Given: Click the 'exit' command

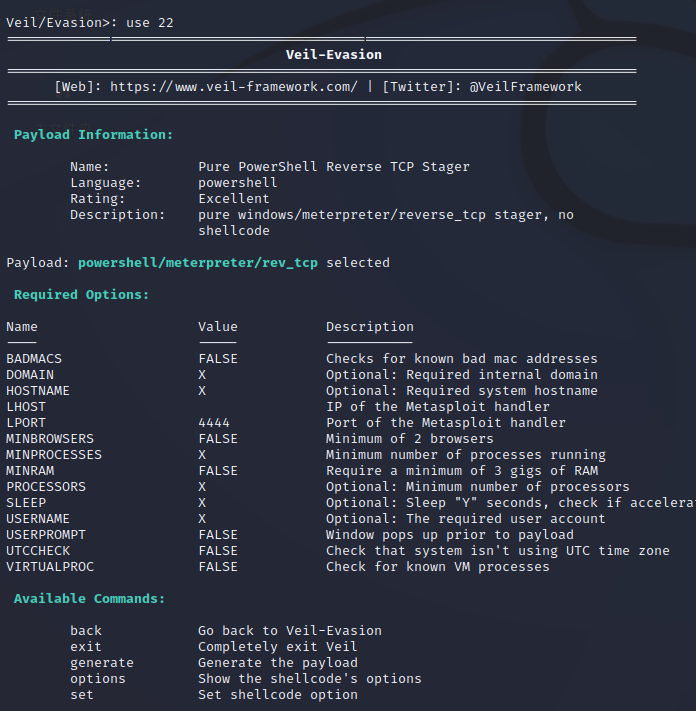Looking at the screenshot, I should click(86, 647).
